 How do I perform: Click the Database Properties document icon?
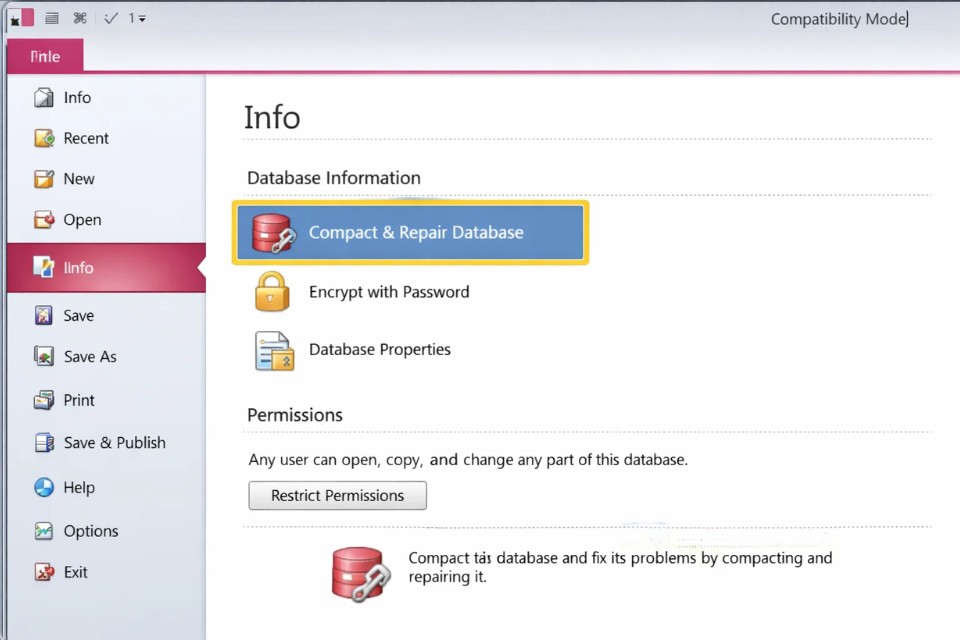(x=273, y=350)
